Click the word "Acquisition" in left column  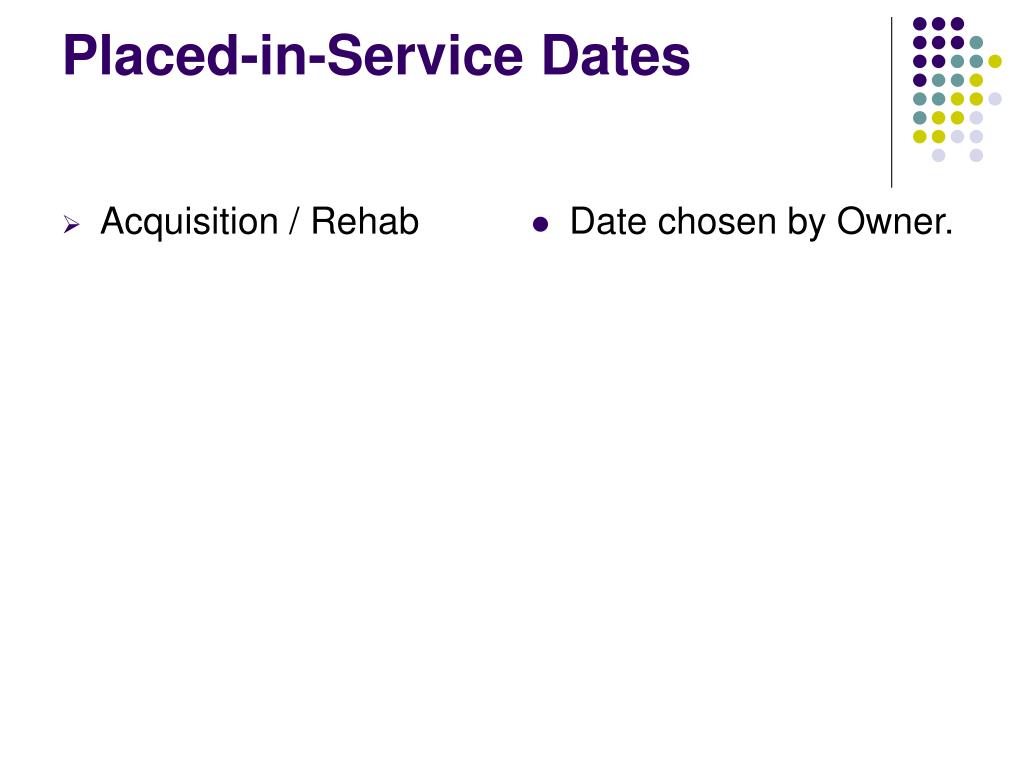pyautogui.click(x=189, y=222)
